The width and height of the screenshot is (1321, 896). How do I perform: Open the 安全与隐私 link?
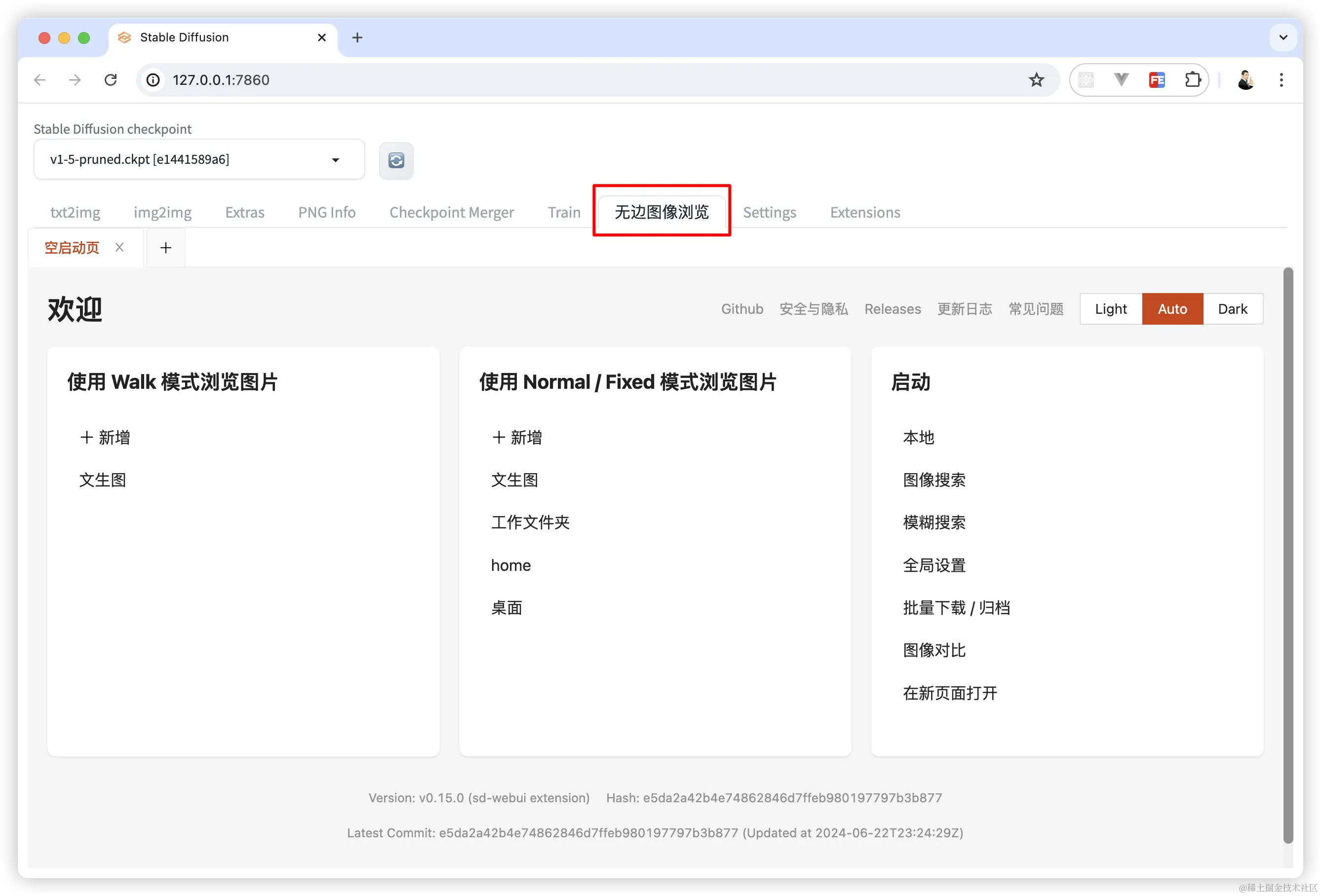point(814,309)
